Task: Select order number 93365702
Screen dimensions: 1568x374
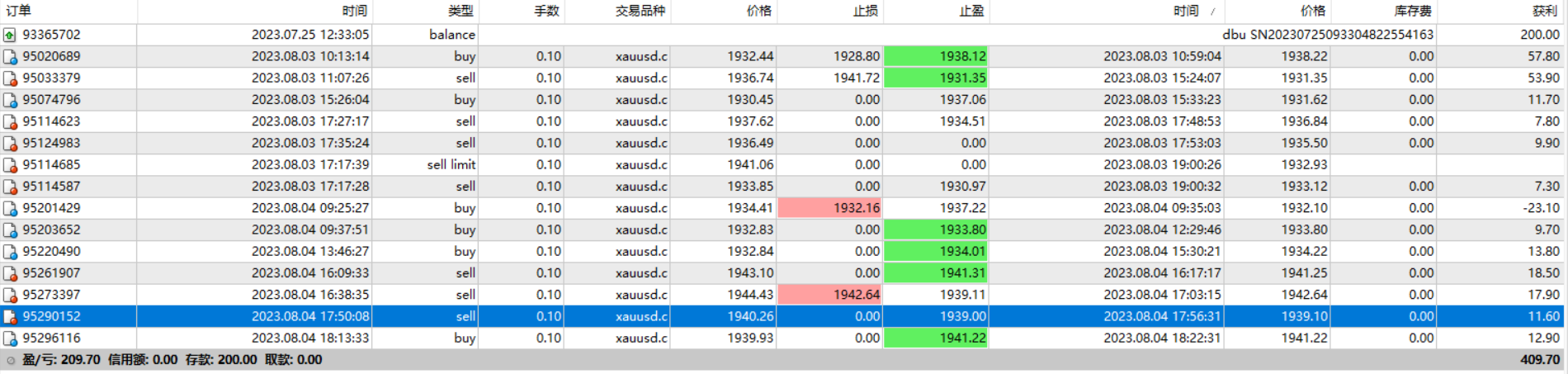Action: (x=51, y=35)
